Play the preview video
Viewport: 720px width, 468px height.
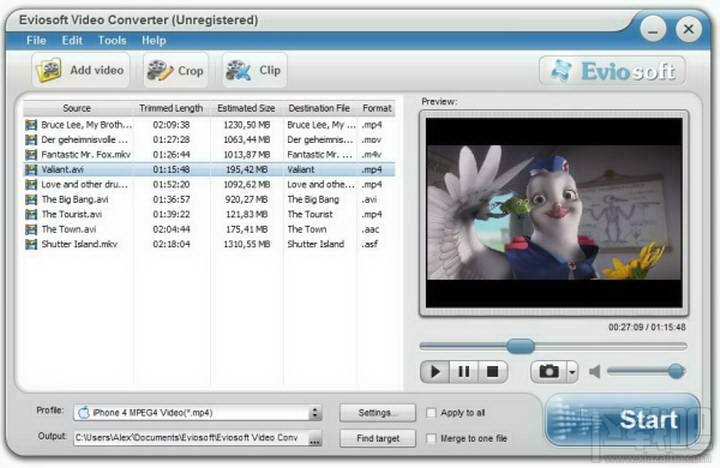435,372
